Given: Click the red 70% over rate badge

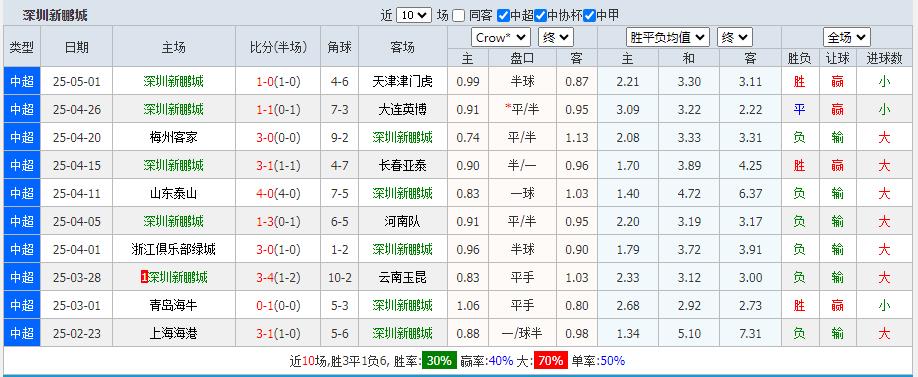Looking at the screenshot, I should (551, 361).
